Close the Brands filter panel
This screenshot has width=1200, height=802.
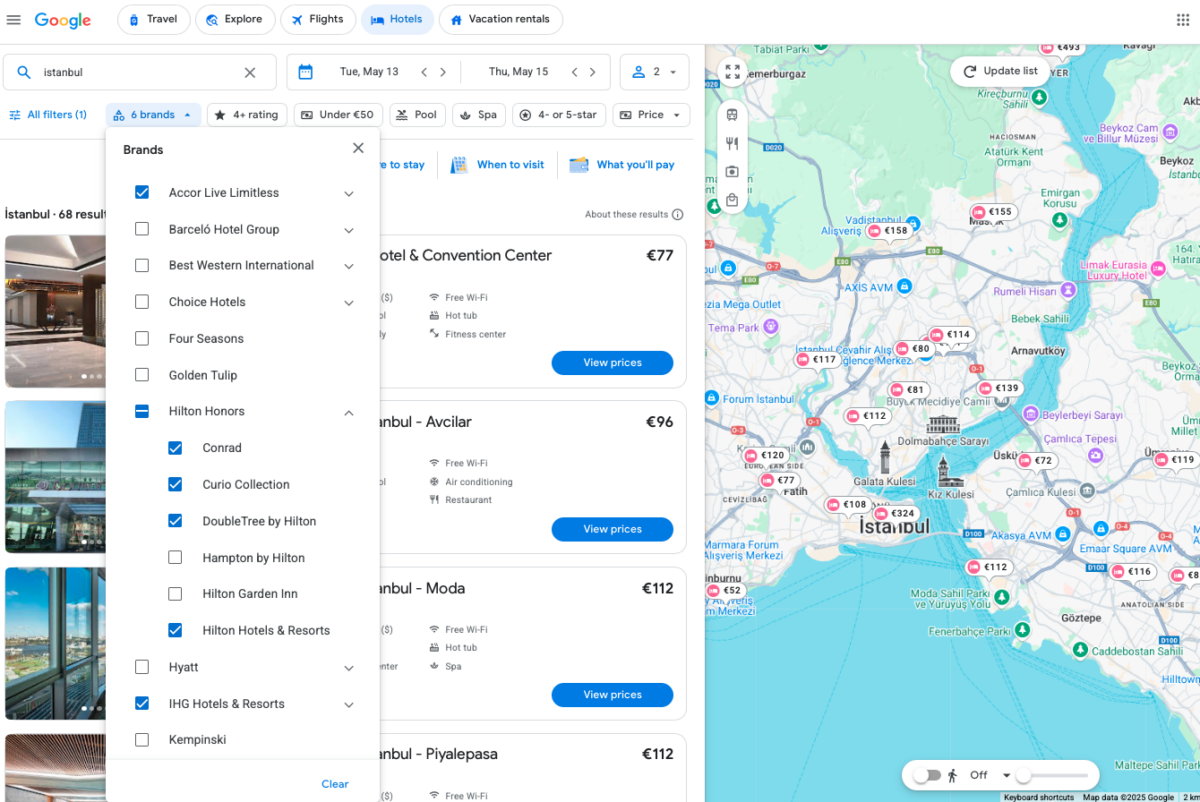coord(358,148)
